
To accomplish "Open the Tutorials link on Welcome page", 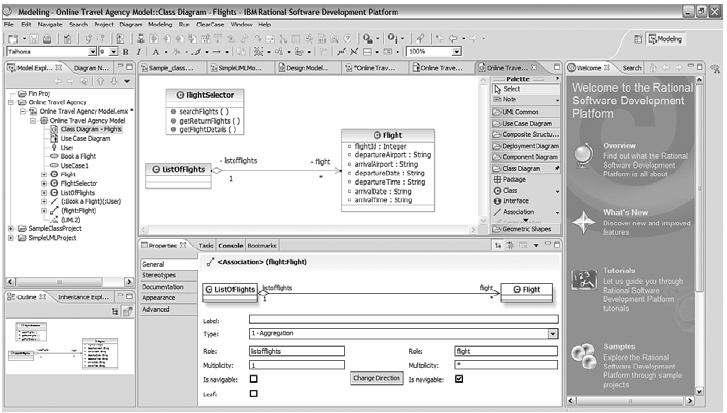I will (619, 271).
